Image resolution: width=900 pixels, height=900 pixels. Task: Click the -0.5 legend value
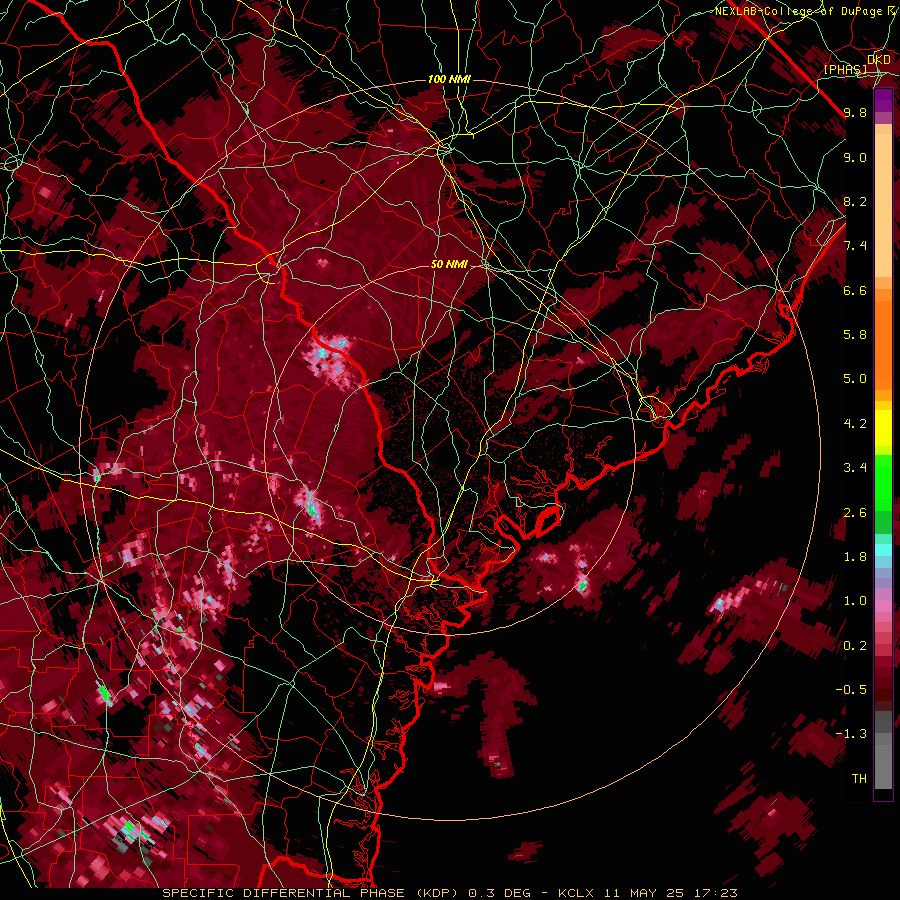click(x=851, y=690)
